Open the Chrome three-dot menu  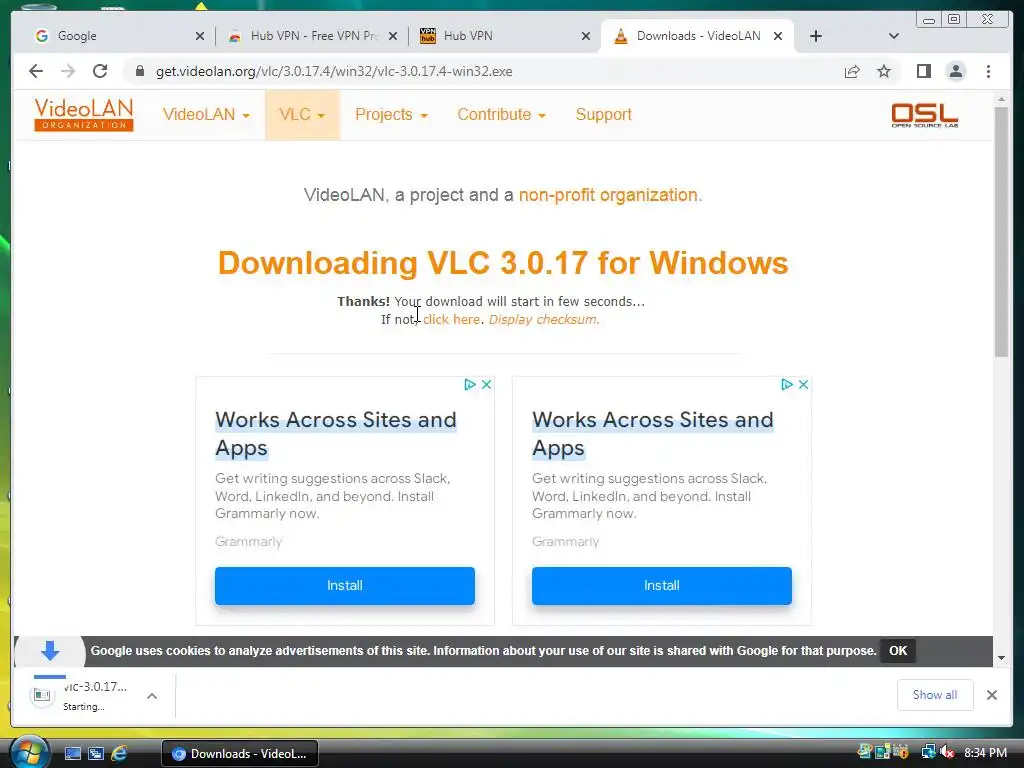(x=988, y=71)
